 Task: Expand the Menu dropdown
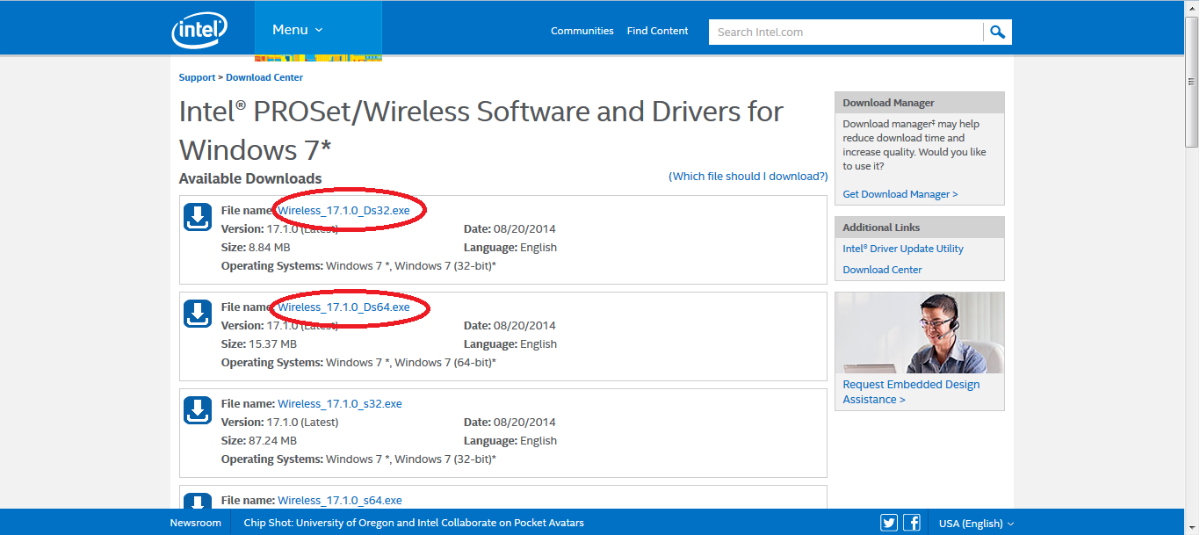tap(297, 30)
